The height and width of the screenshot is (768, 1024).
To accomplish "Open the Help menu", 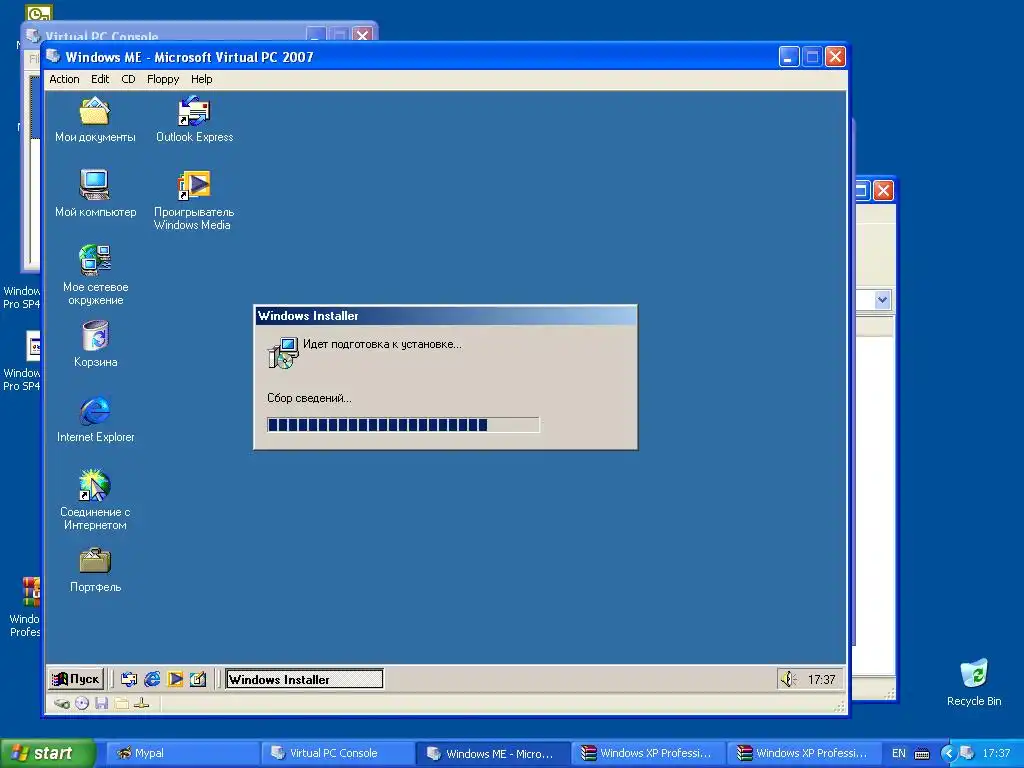I will 201,79.
